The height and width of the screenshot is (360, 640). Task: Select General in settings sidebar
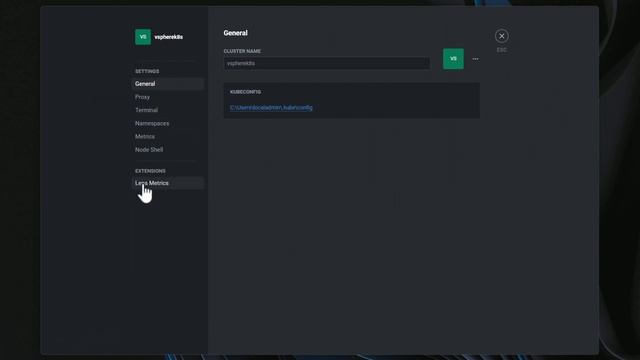[169, 84]
